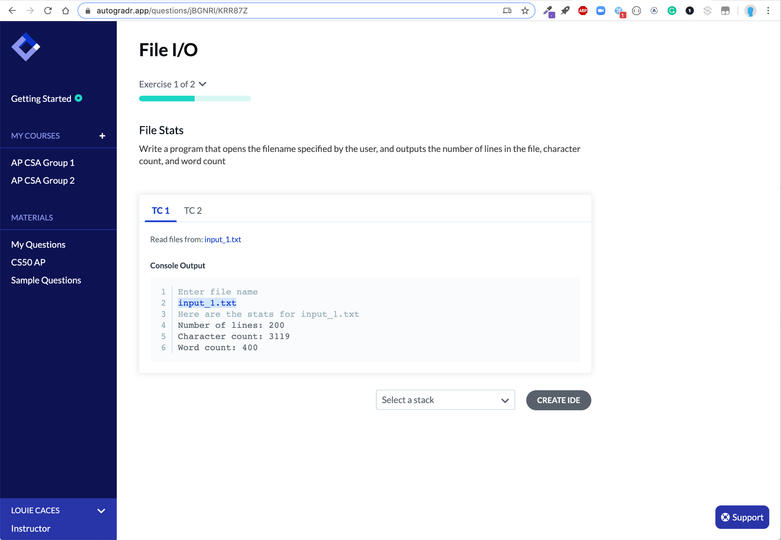
Task: Click the browser forward arrow
Action: pos(30,10)
